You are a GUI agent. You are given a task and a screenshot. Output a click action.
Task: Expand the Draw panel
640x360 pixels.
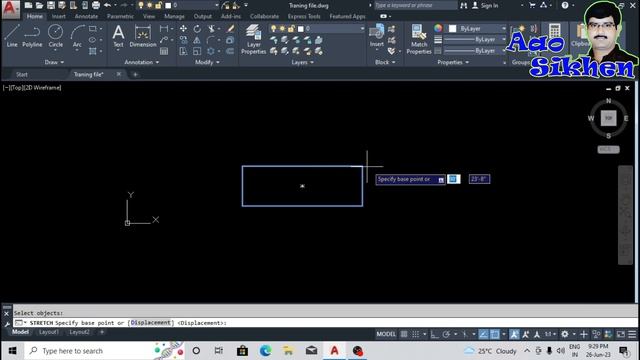[x=54, y=62]
